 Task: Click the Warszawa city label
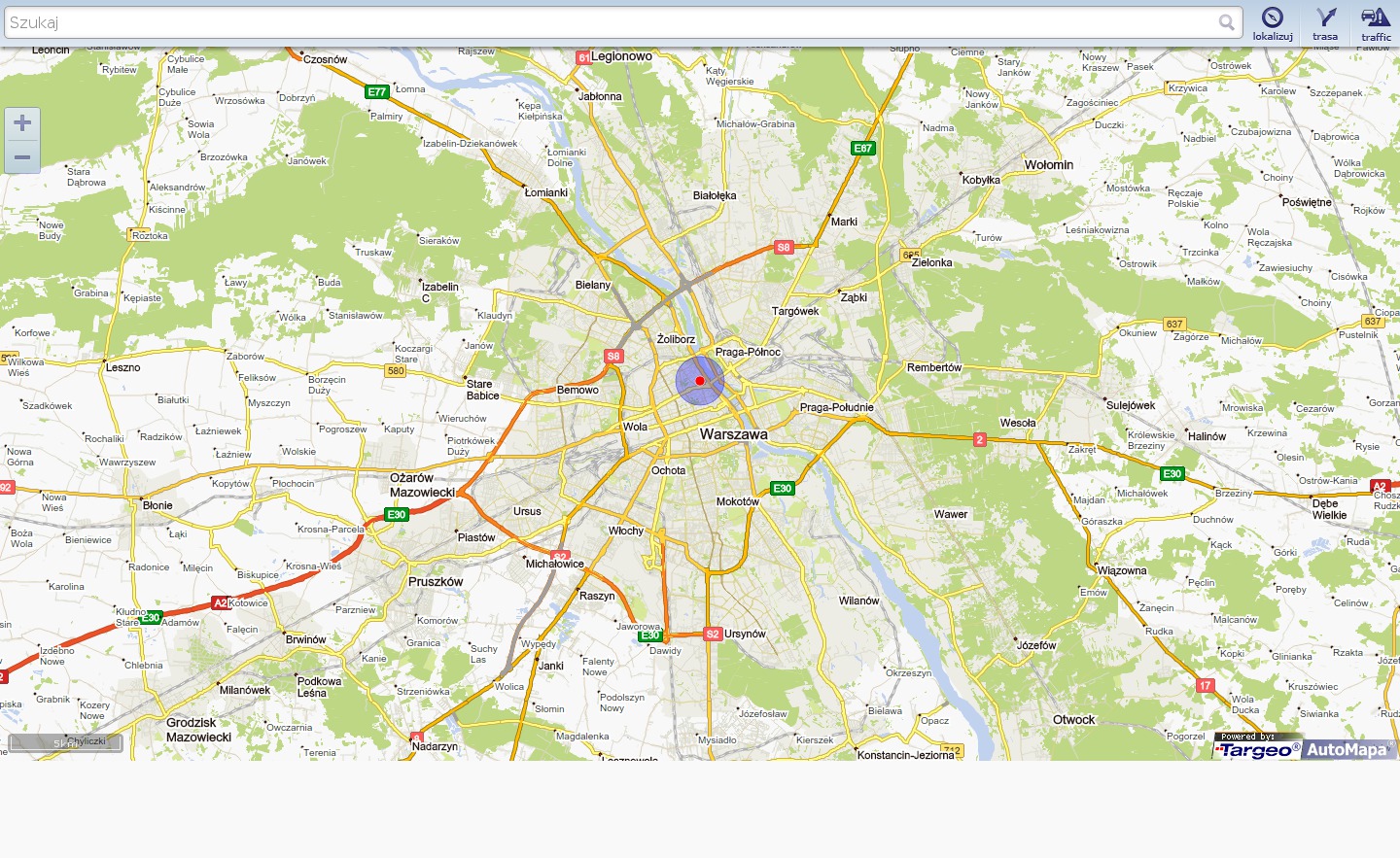pyautogui.click(x=734, y=434)
